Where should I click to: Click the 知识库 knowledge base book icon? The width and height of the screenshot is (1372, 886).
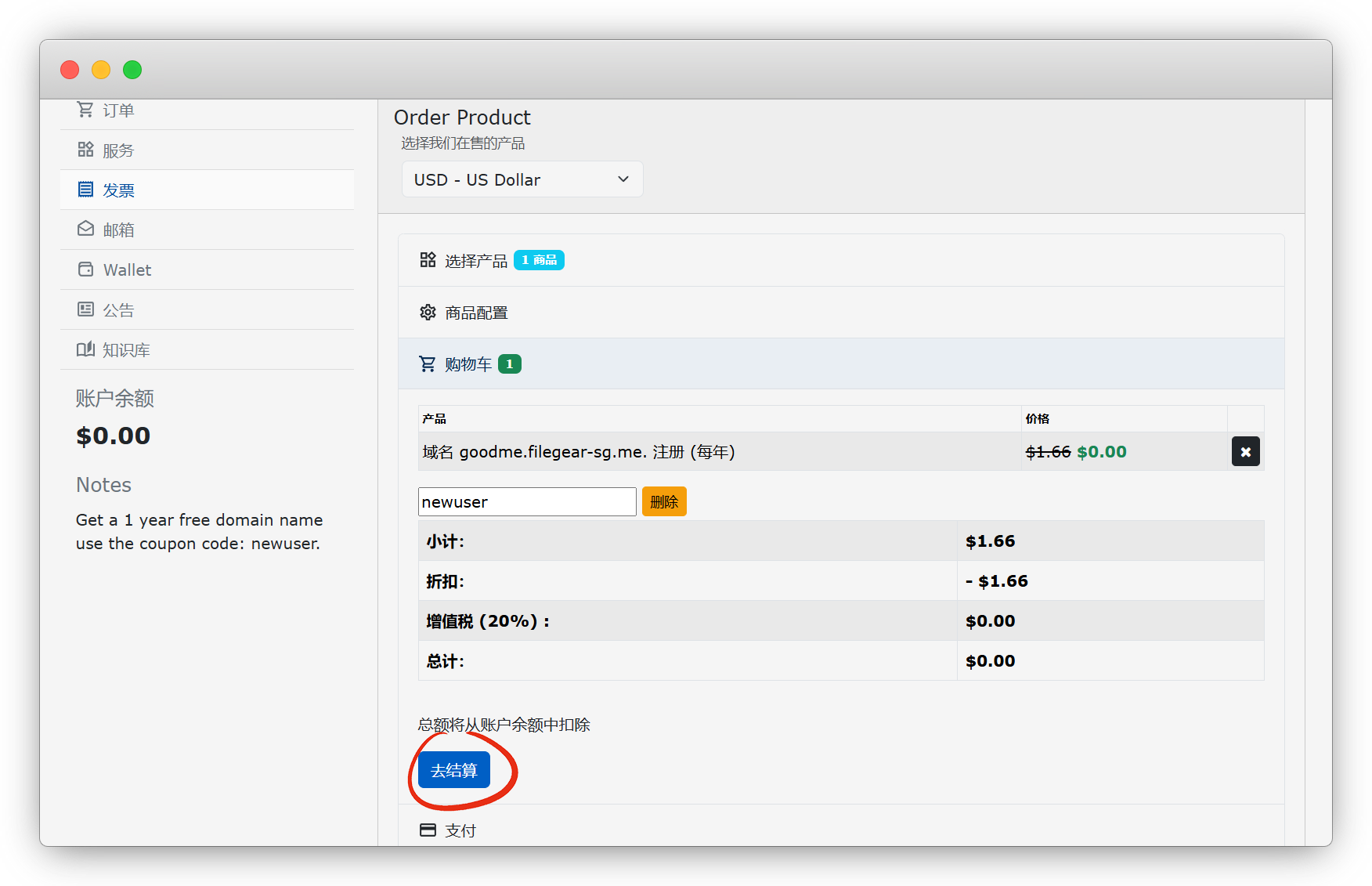click(x=85, y=349)
